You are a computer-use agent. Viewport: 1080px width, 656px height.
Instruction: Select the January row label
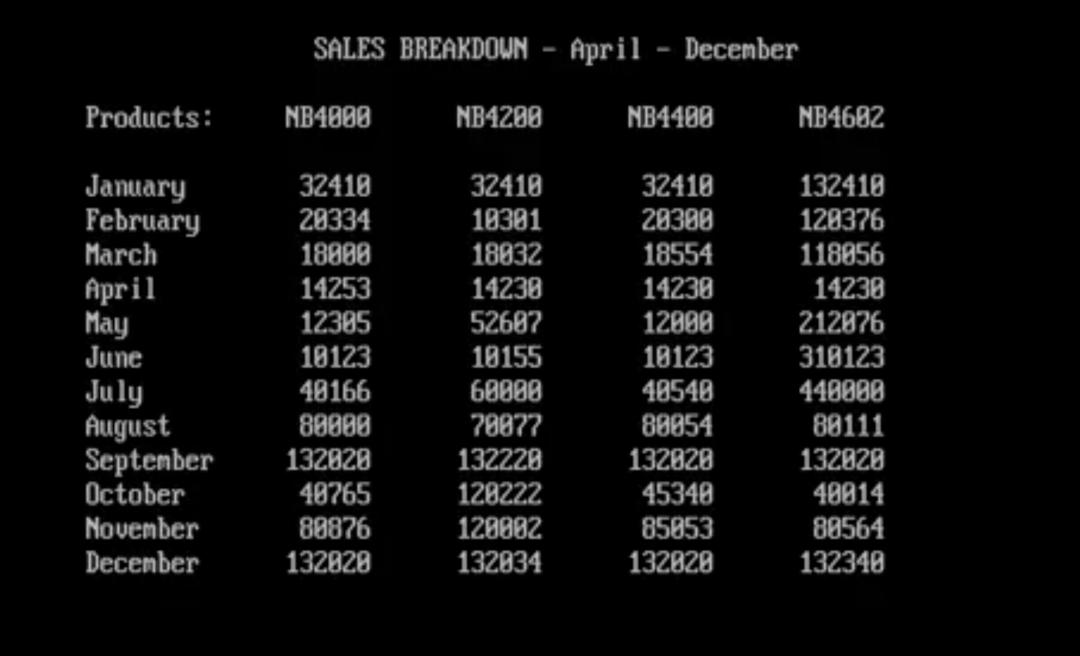tap(135, 187)
